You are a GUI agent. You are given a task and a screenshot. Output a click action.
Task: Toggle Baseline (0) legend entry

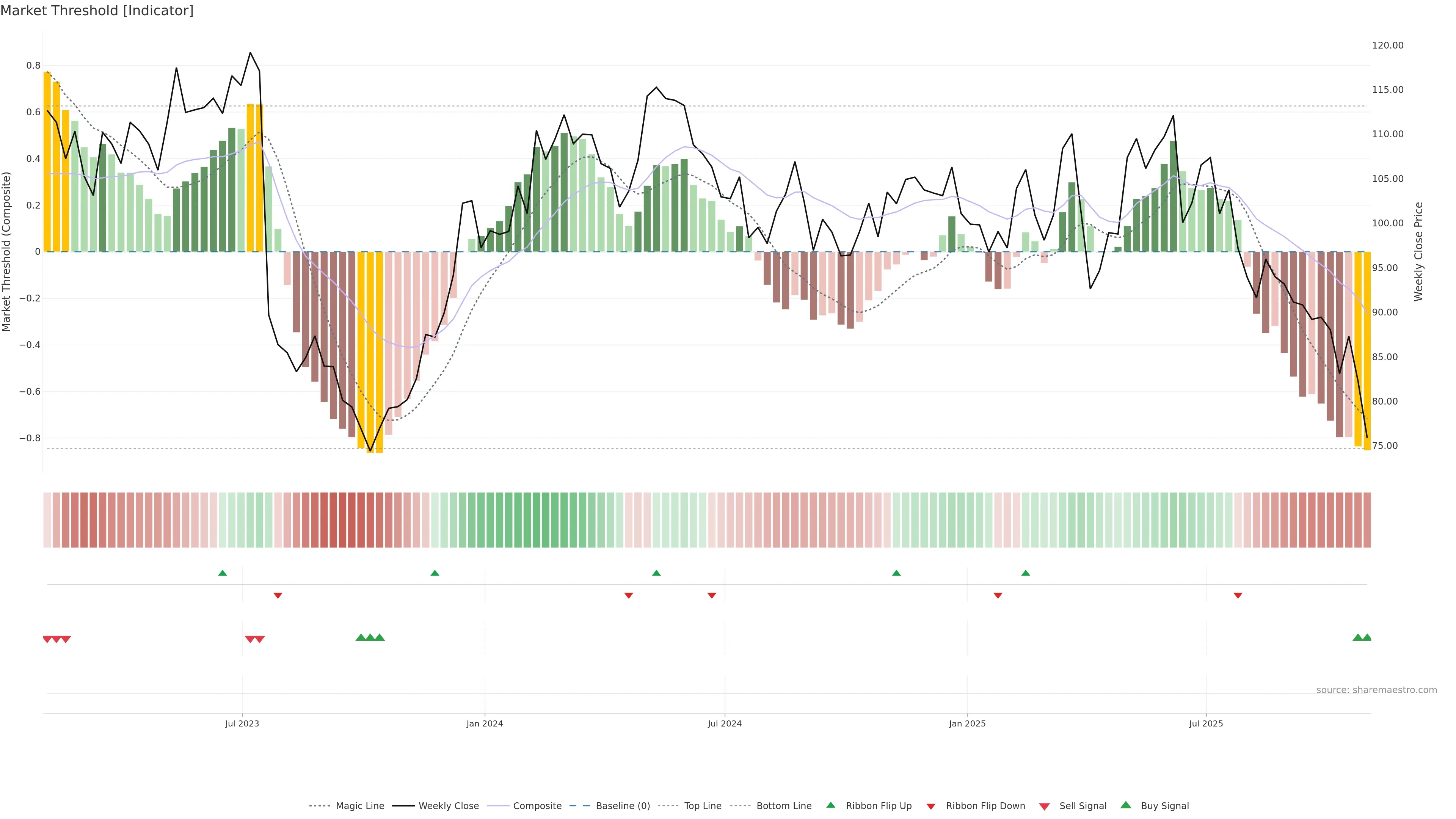[x=622, y=806]
